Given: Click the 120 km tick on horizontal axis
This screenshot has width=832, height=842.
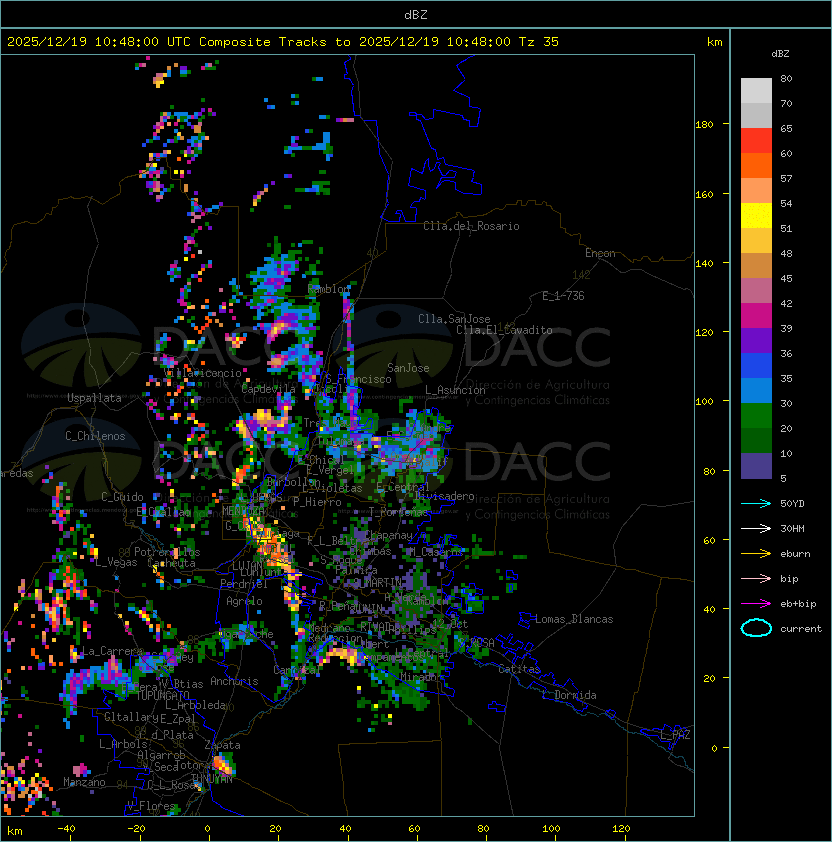Looking at the screenshot, I should 621,829.
